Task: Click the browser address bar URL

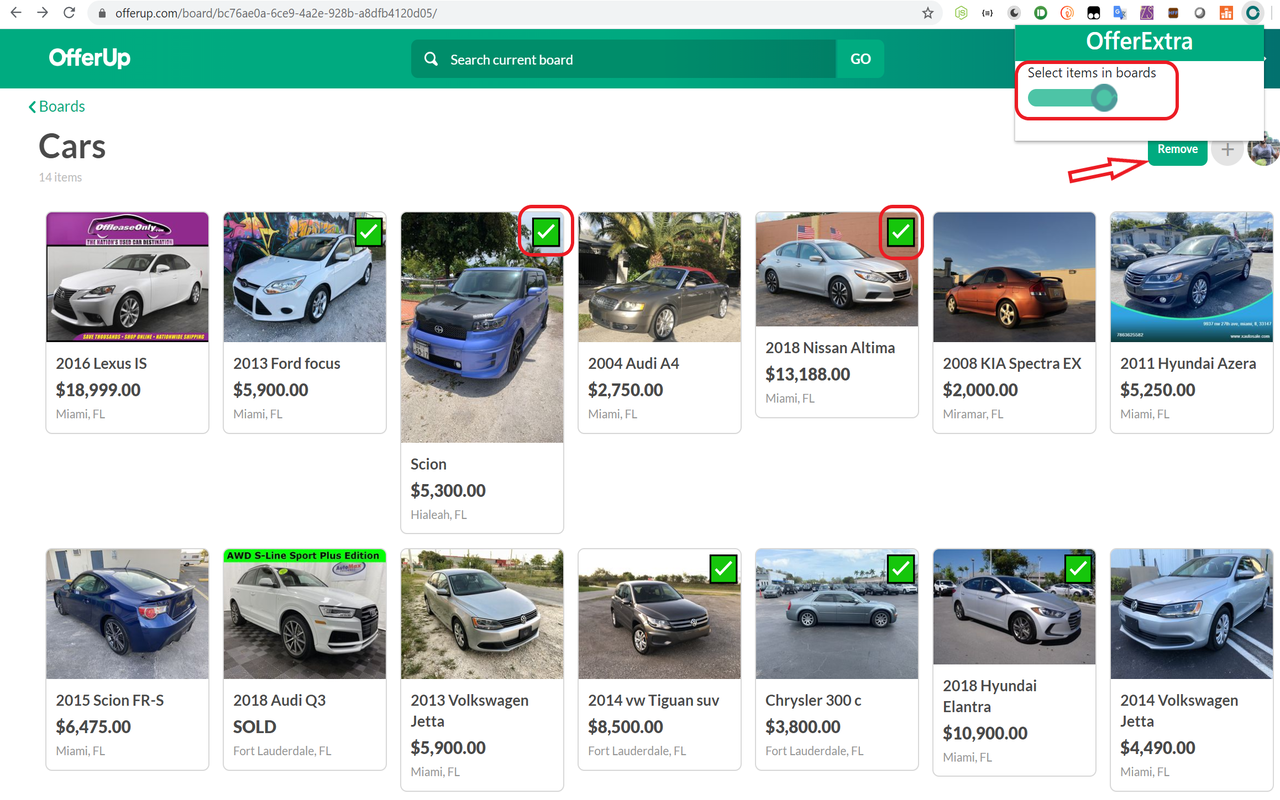Action: (276, 13)
